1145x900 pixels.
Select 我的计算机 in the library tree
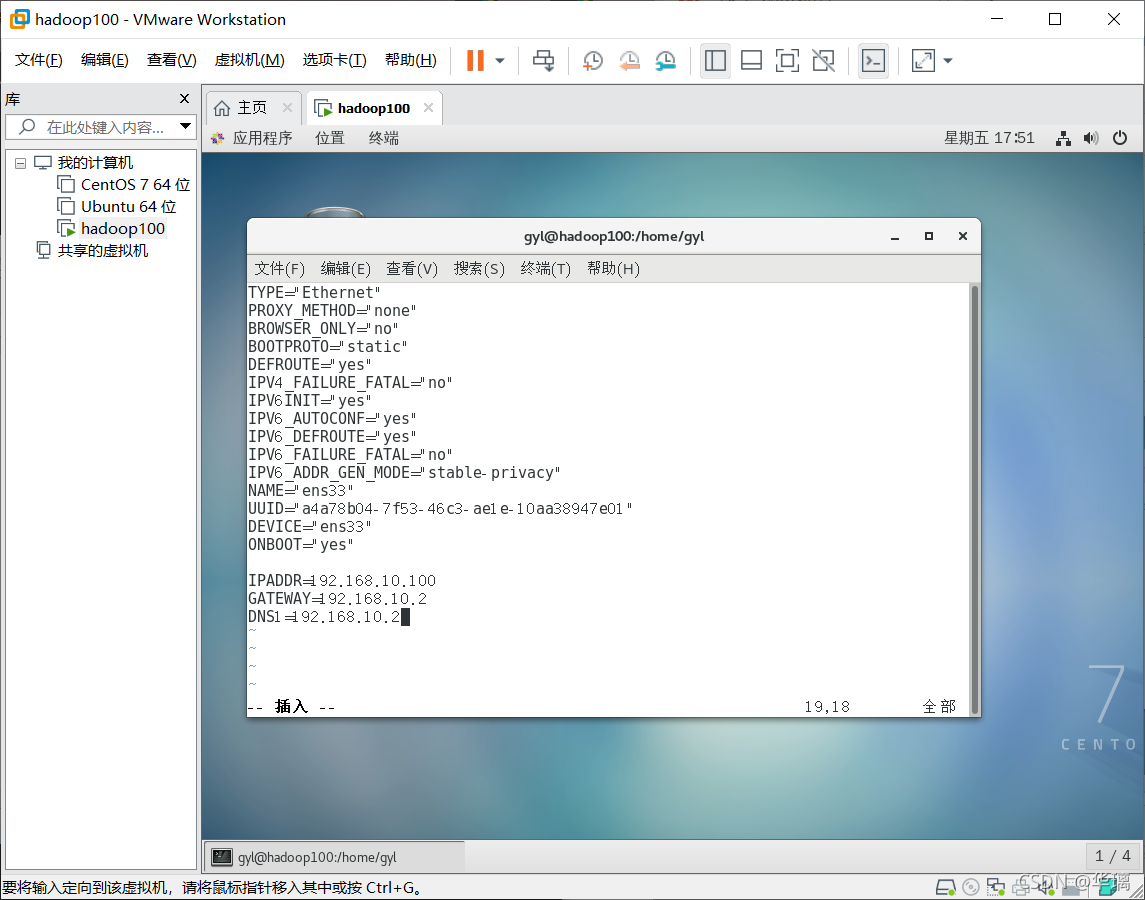click(95, 163)
